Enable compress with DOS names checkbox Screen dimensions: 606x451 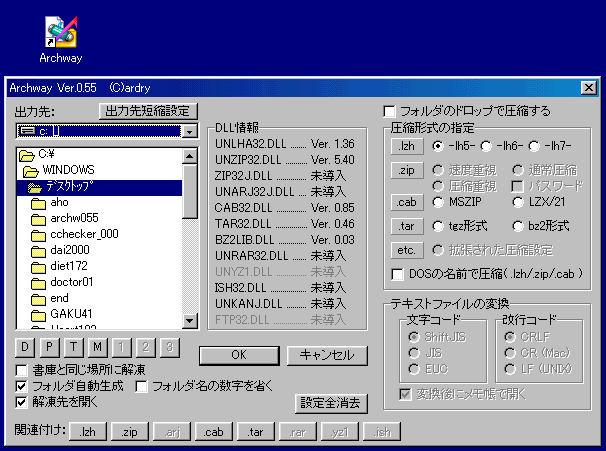397,273
